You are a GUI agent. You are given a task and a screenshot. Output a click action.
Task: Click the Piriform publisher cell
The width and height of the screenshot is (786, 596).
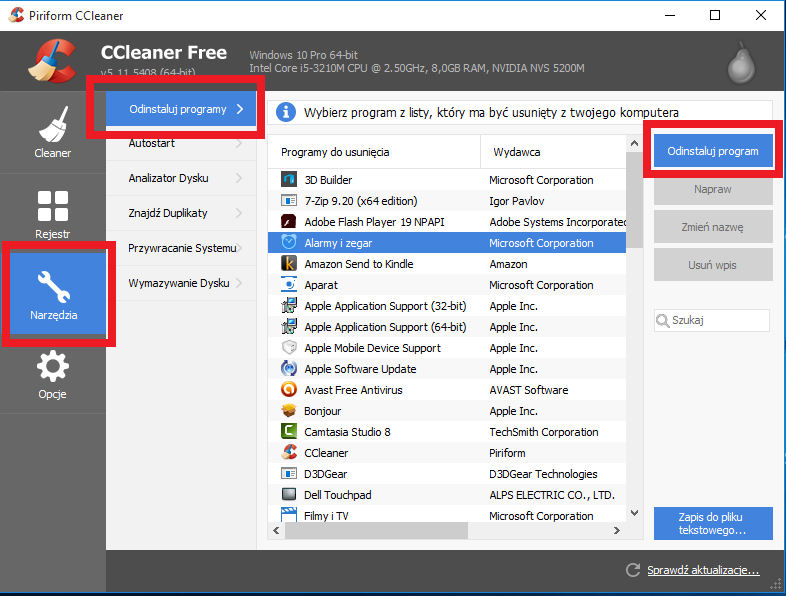coord(507,453)
